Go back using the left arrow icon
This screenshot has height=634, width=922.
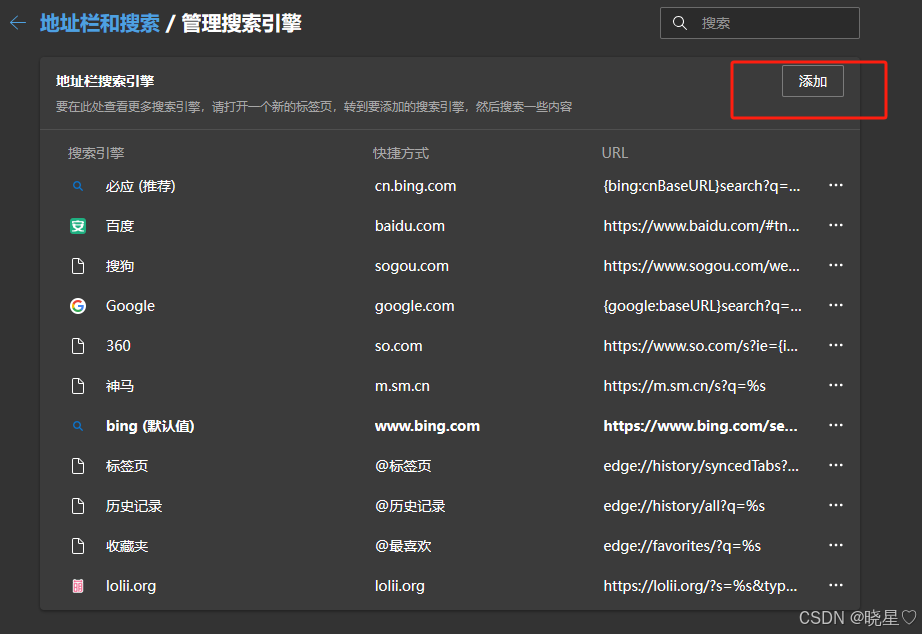[x=18, y=24]
